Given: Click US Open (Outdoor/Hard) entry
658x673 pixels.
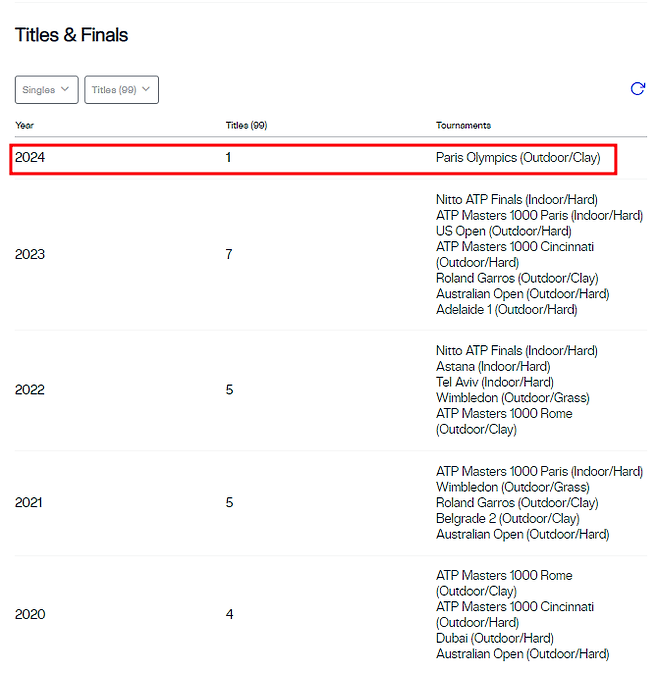Looking at the screenshot, I should coord(503,231).
